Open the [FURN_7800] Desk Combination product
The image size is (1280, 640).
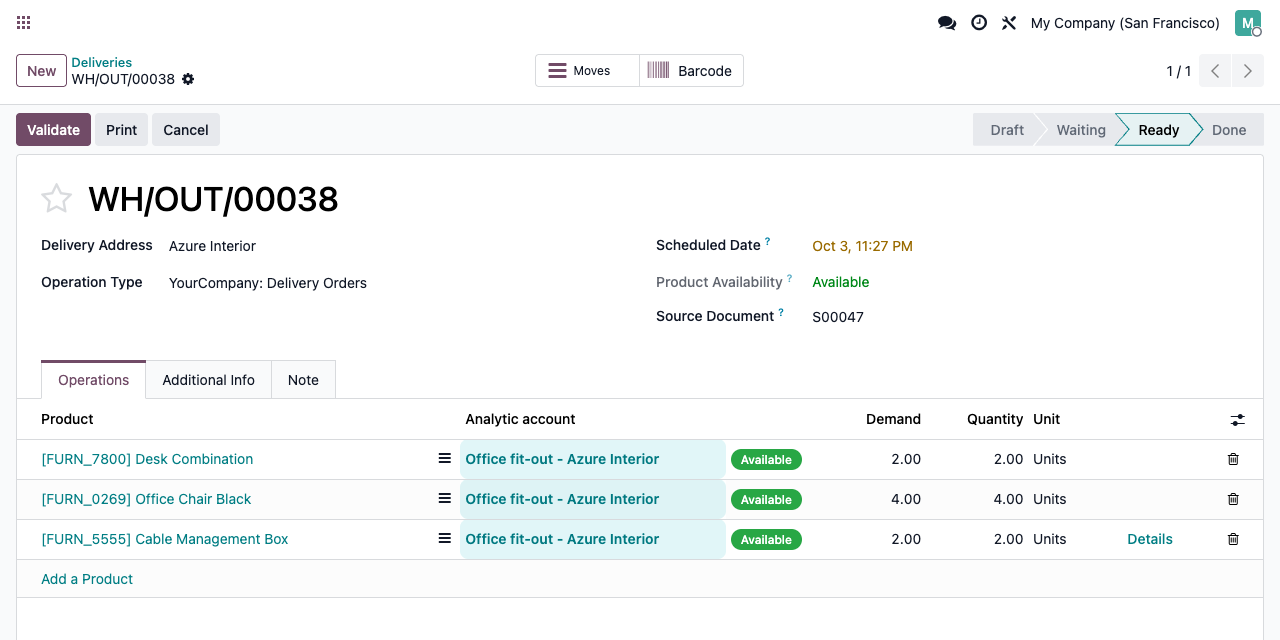point(147,459)
